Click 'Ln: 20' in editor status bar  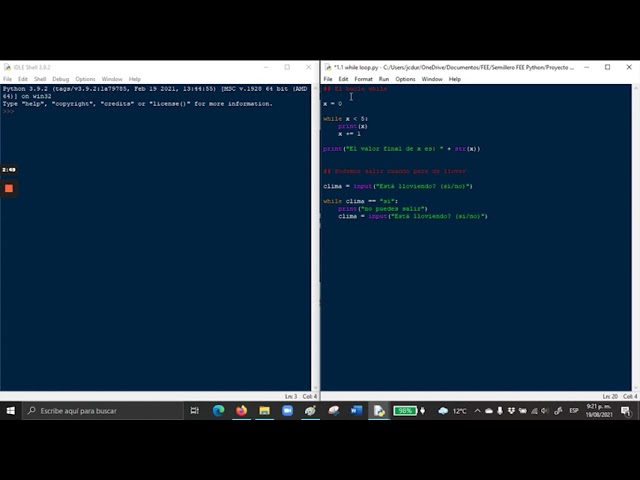pyautogui.click(x=610, y=396)
